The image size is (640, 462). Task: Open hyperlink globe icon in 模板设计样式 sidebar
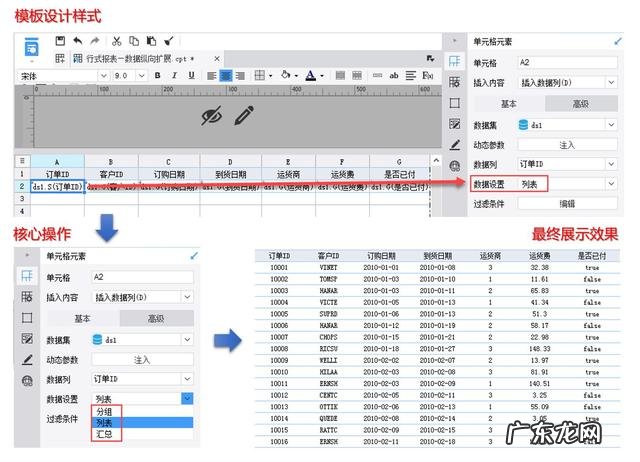pos(455,166)
